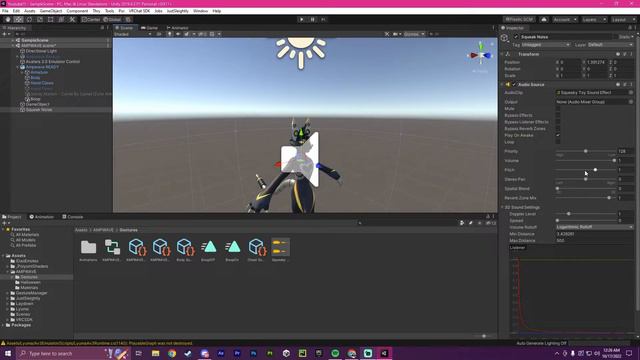This screenshot has height=360, width=640.
Task: Open the cloud services icon
Action: pyautogui.click(x=544, y=19)
